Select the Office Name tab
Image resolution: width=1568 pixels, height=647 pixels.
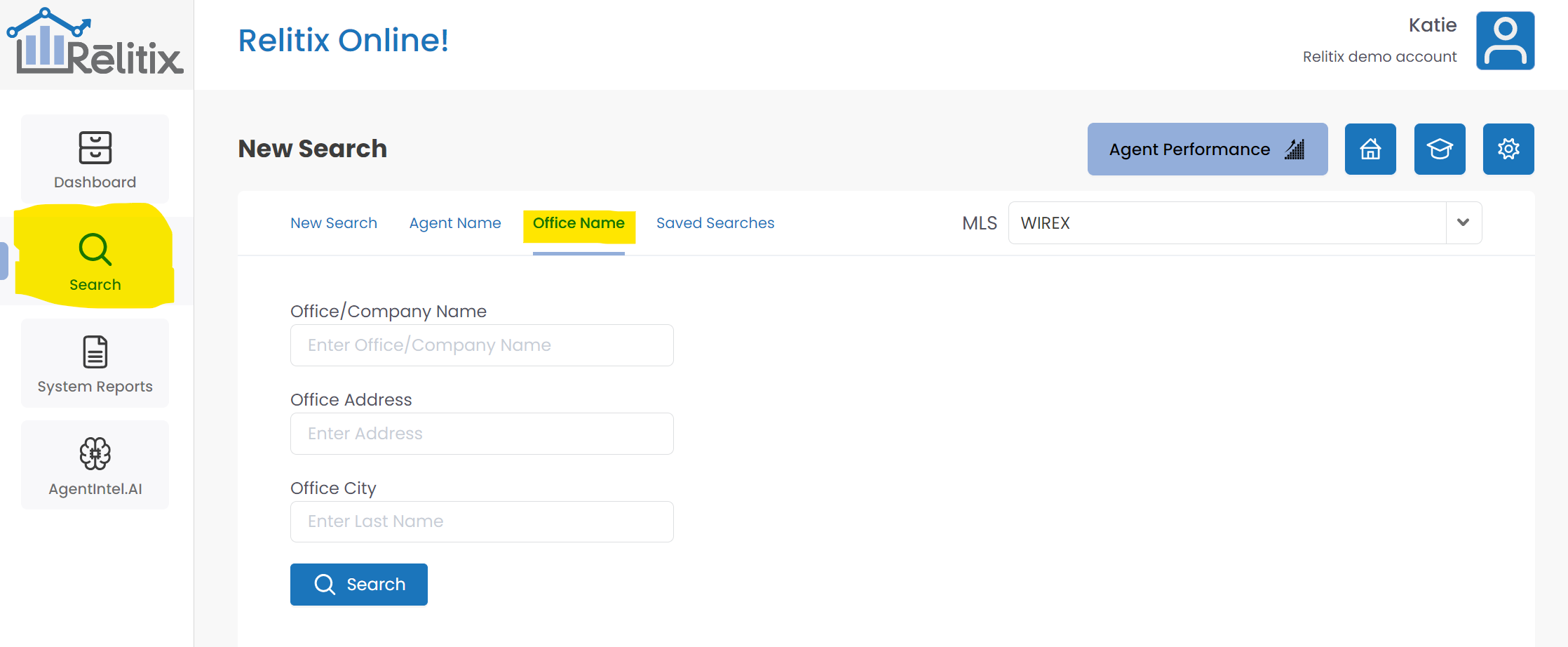579,223
